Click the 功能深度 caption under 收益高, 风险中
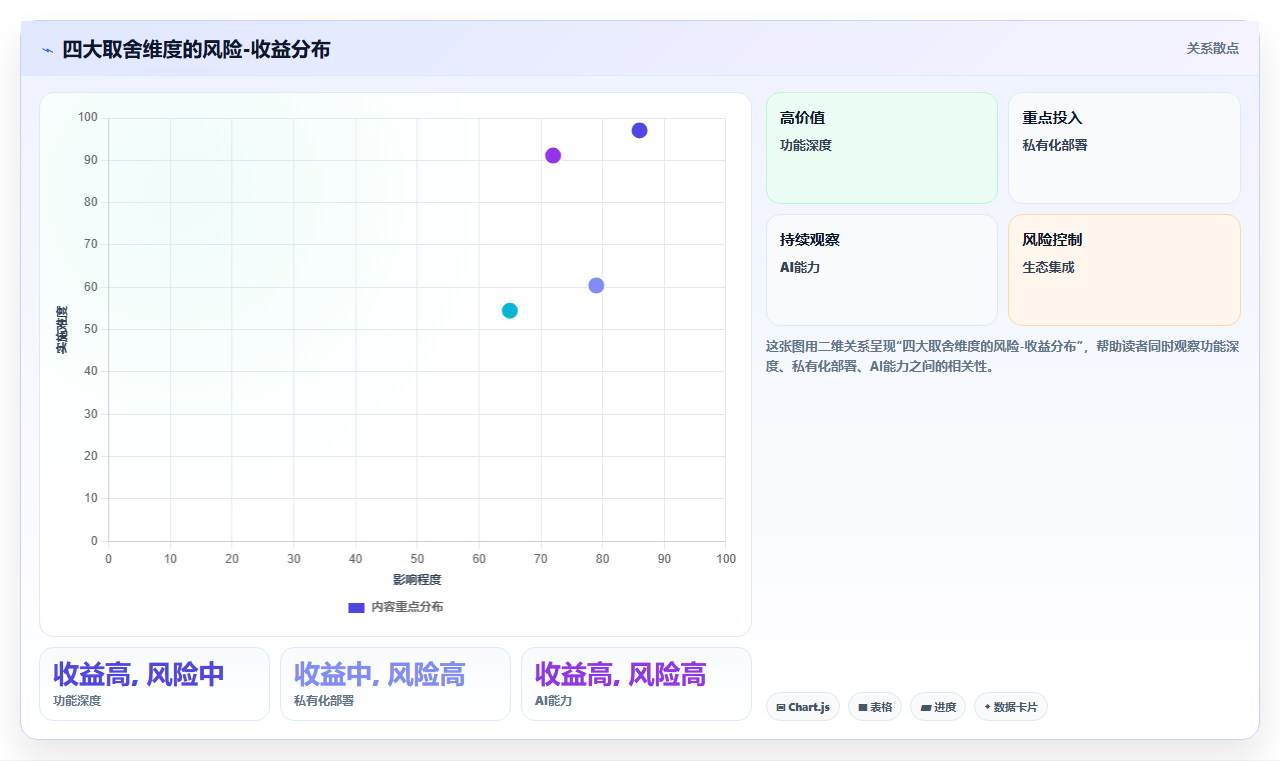 tap(77, 701)
